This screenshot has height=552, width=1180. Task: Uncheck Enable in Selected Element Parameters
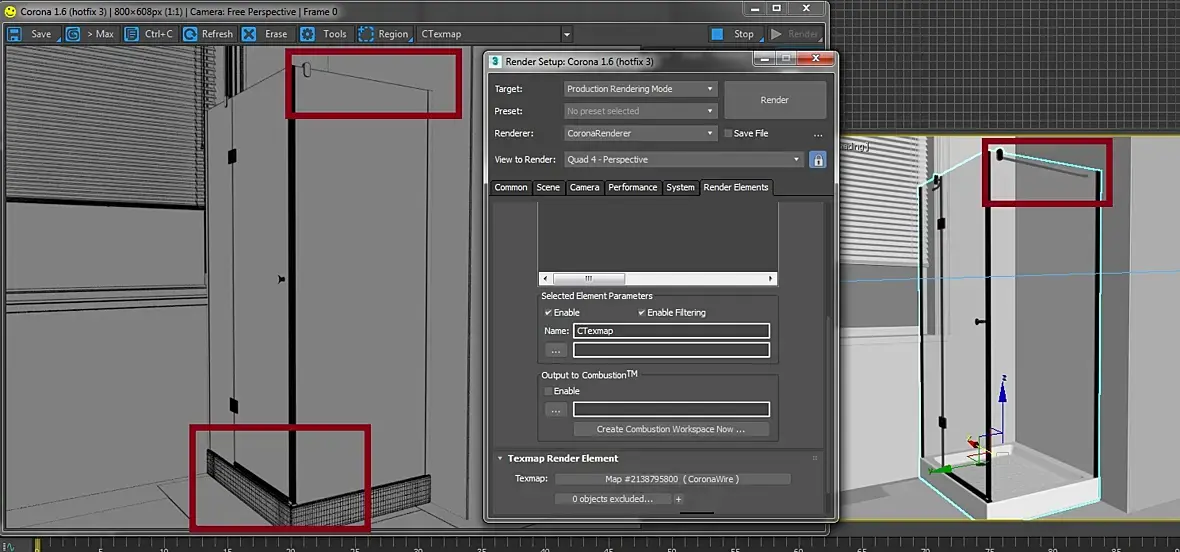click(548, 312)
